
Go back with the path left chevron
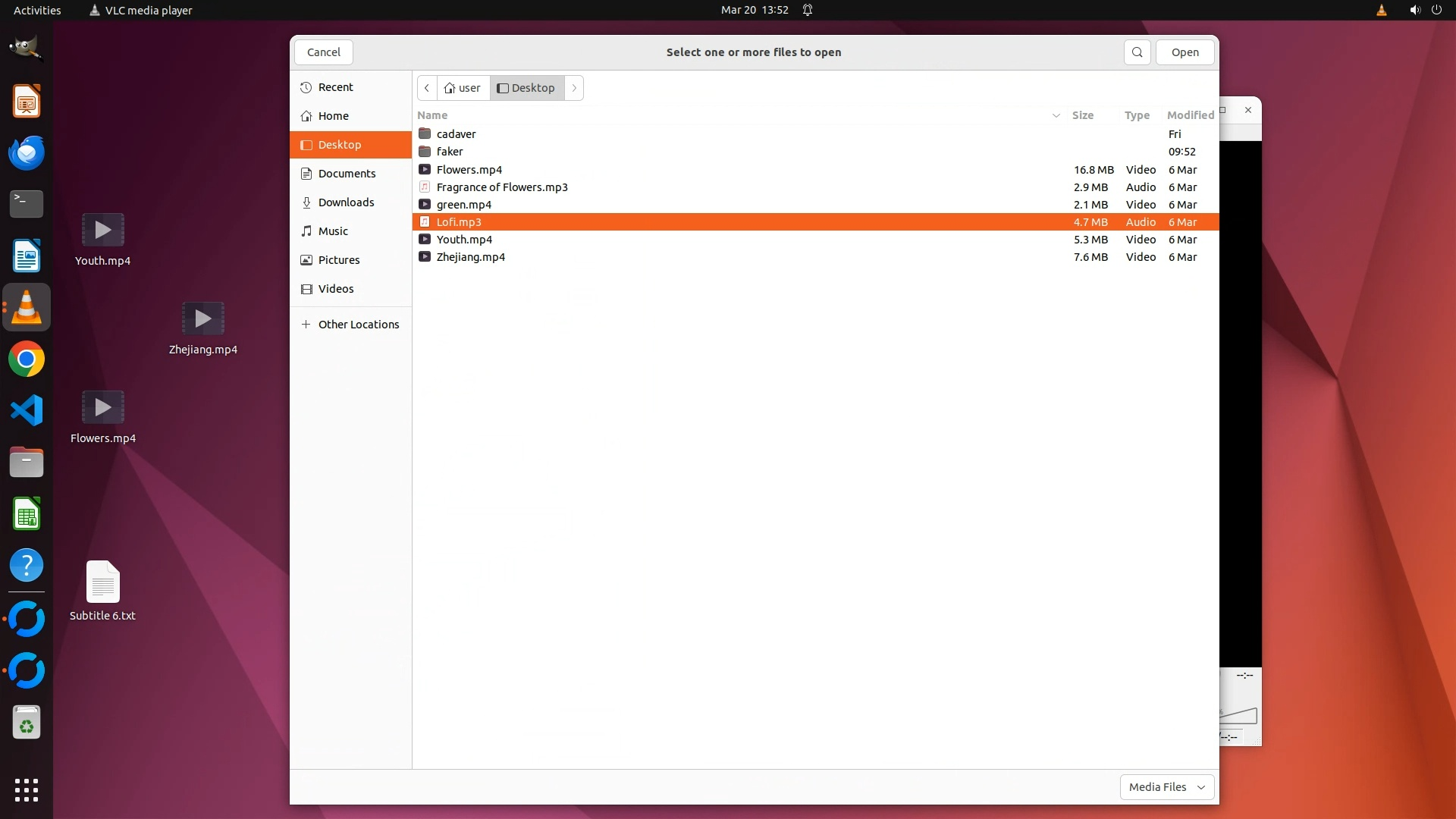(427, 88)
